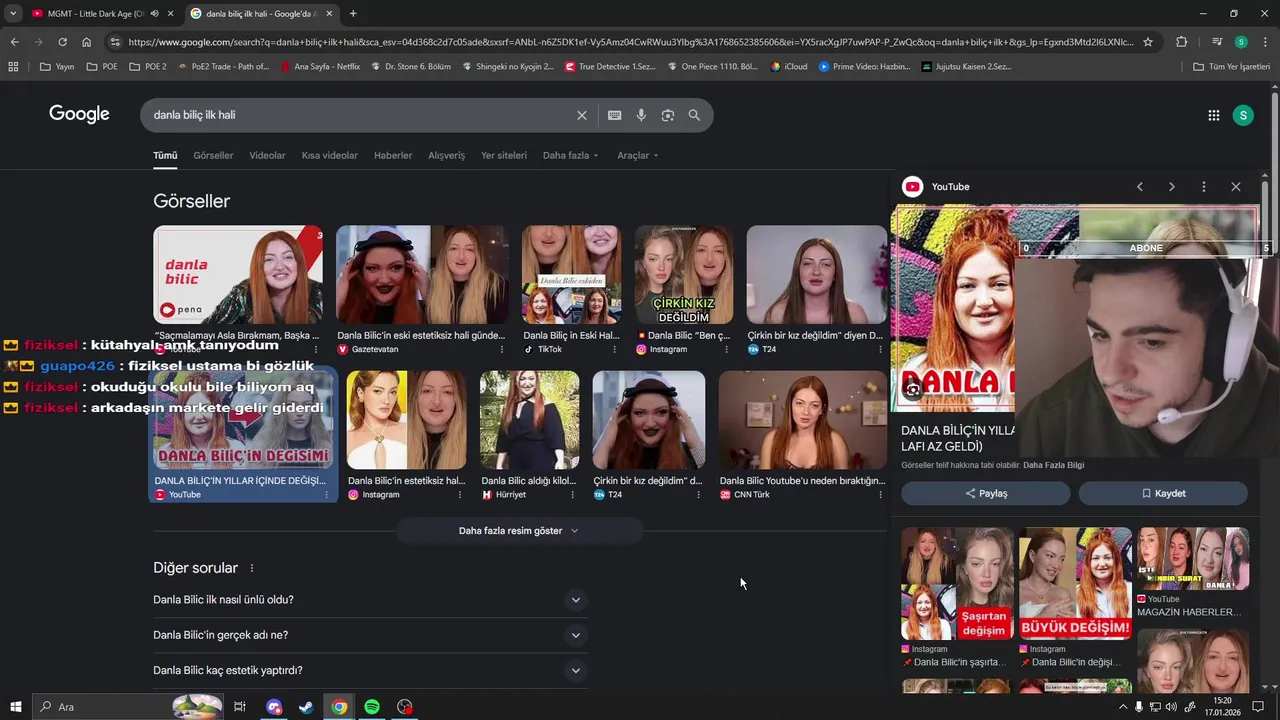Open more options for T24 'diyen D...' result
The height and width of the screenshot is (720, 1280).
coord(881,350)
